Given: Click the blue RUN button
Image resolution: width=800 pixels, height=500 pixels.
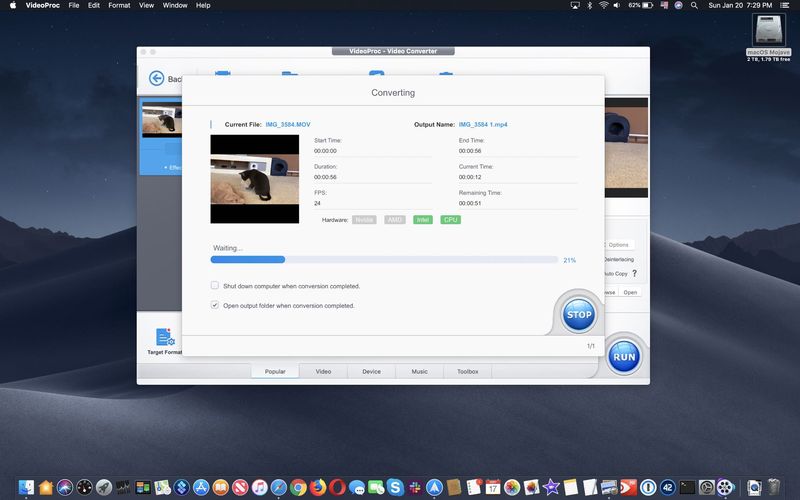Looking at the screenshot, I should [623, 357].
